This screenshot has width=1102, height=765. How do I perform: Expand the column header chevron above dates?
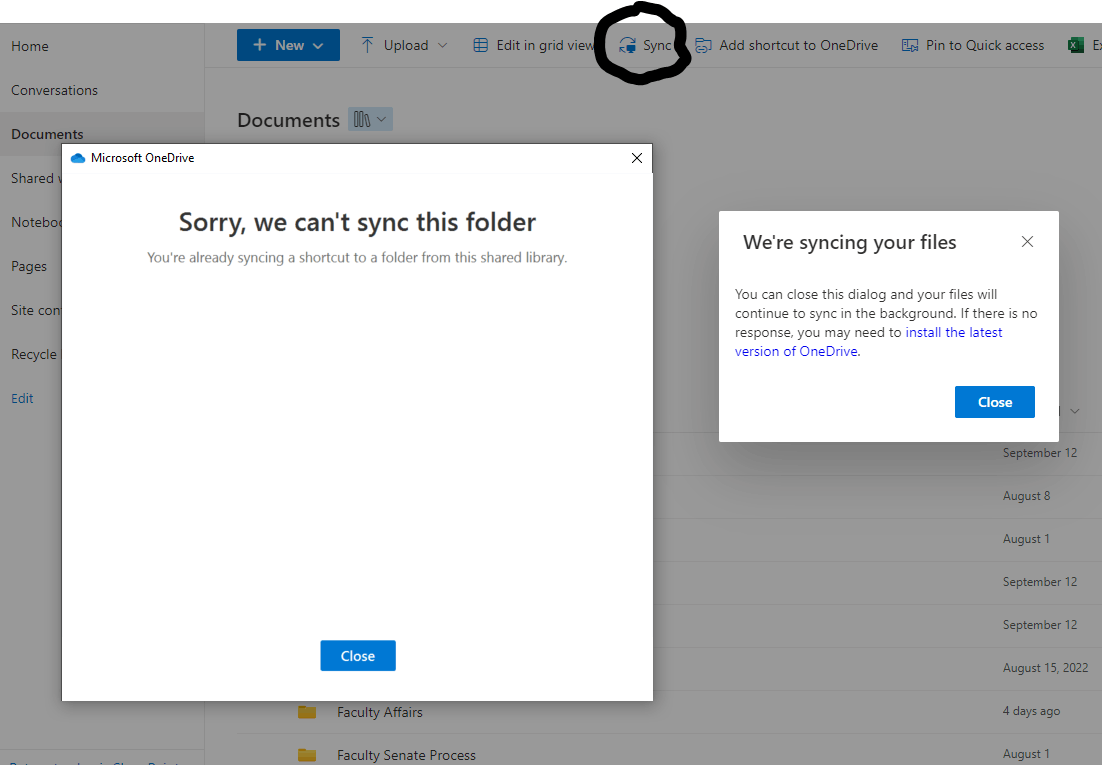point(1075,411)
